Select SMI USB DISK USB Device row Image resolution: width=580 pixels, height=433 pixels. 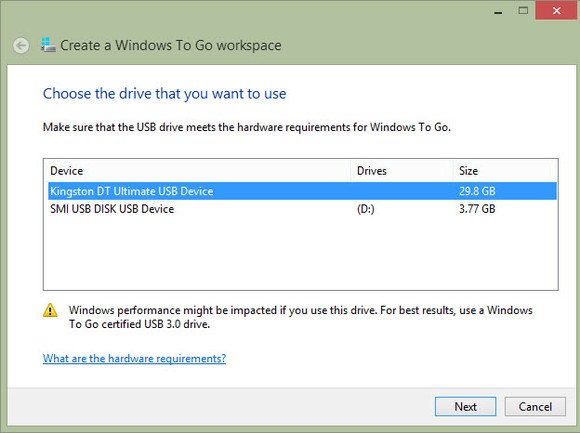[302, 209]
